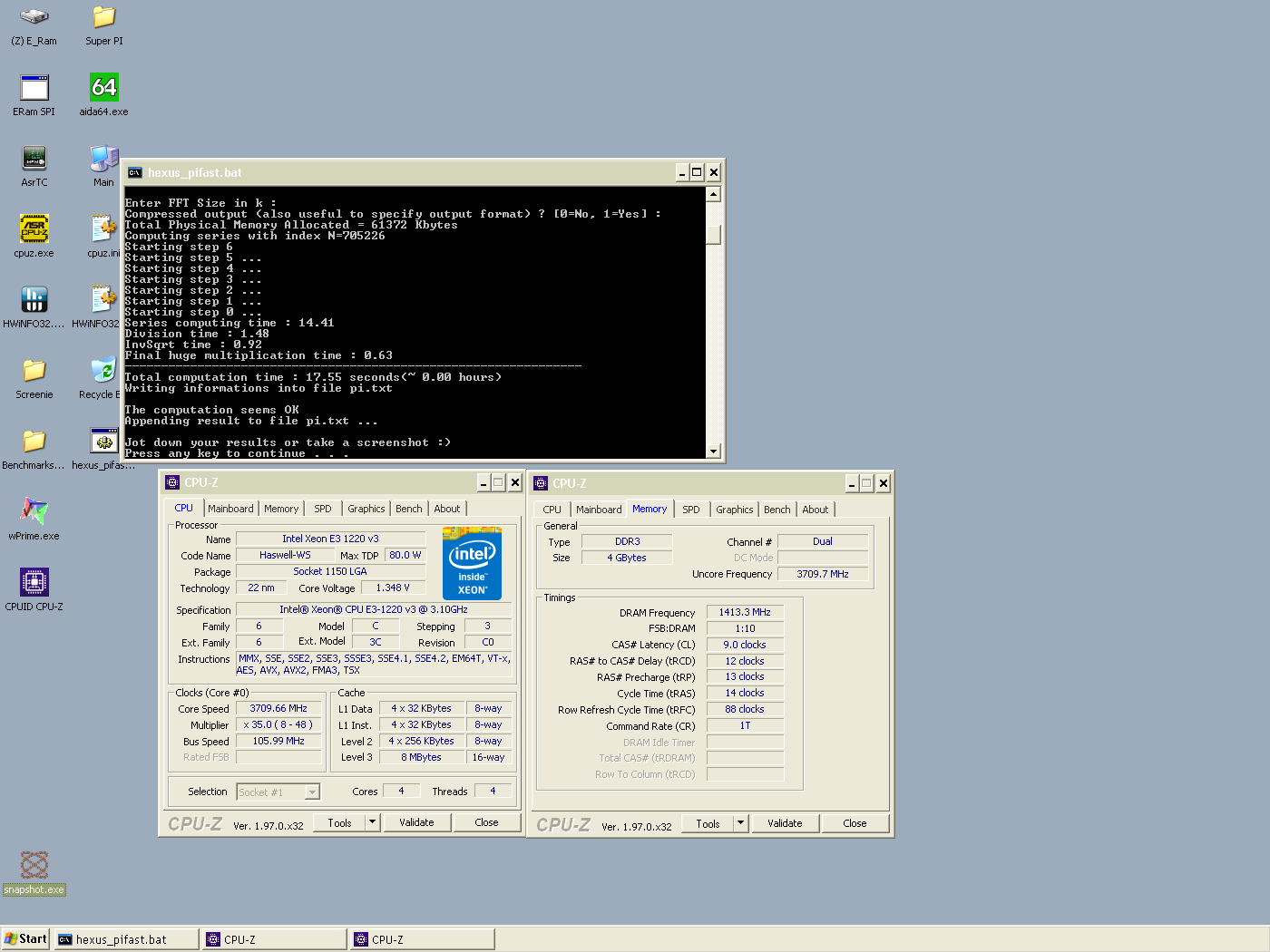Click the Intel Xeon E3 1220 v3 name field

(330, 539)
